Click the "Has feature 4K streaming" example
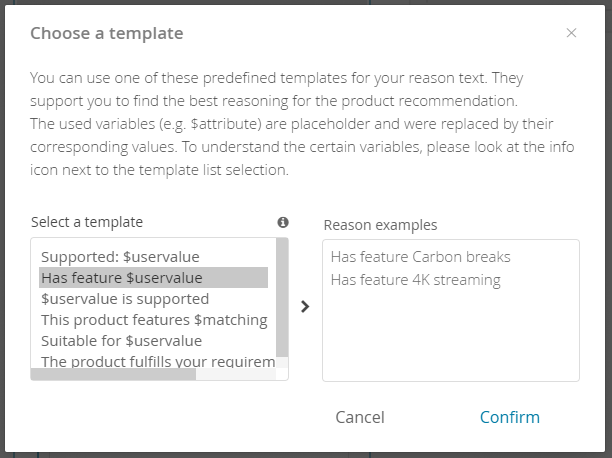Viewport: 612px width, 458px height. 415,279
